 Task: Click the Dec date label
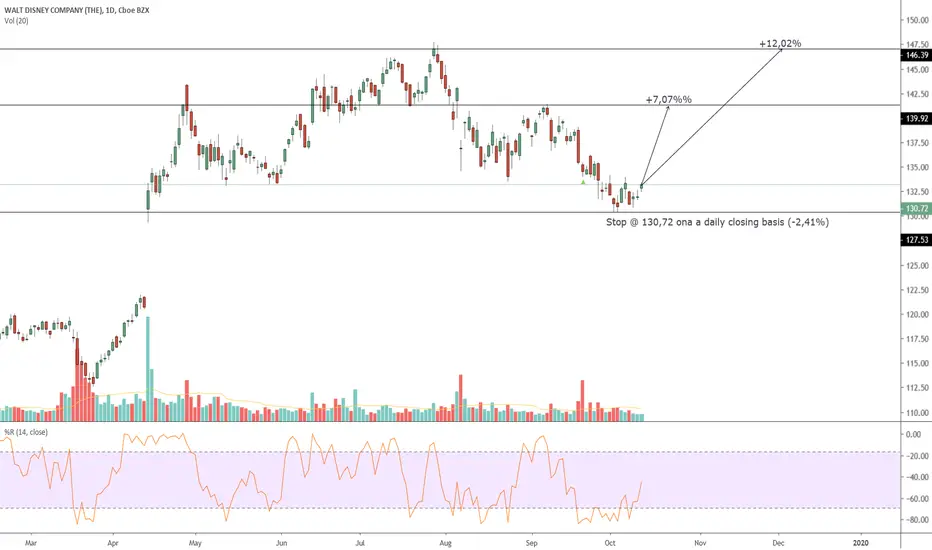tap(778, 543)
